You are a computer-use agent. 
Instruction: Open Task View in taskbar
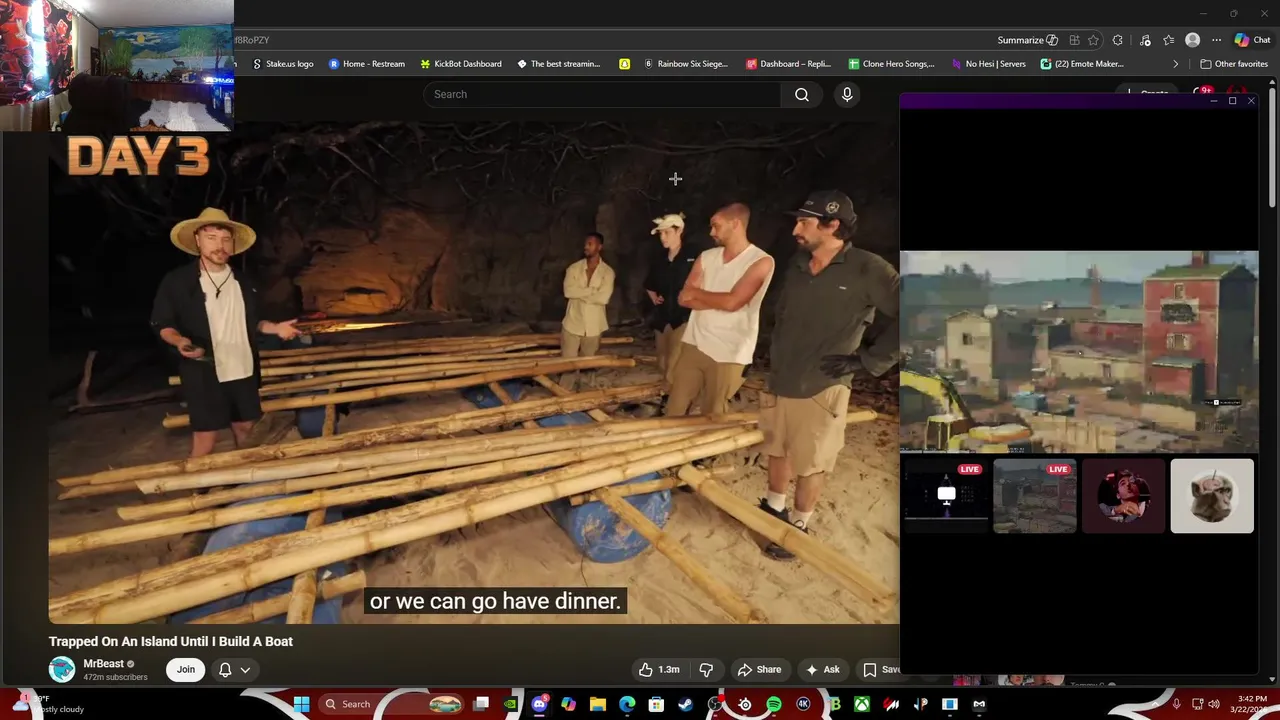[x=481, y=704]
